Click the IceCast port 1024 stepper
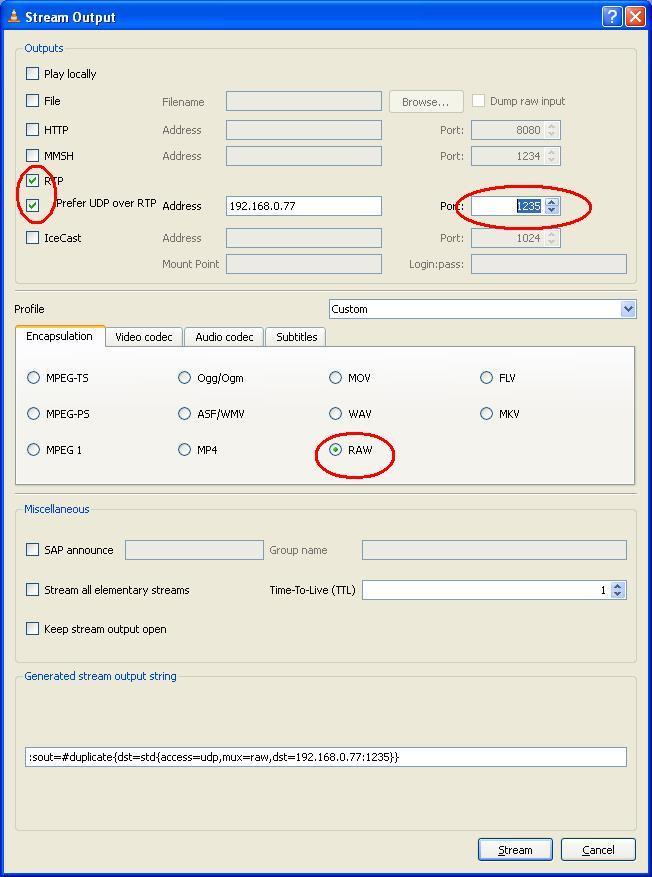 (x=552, y=238)
